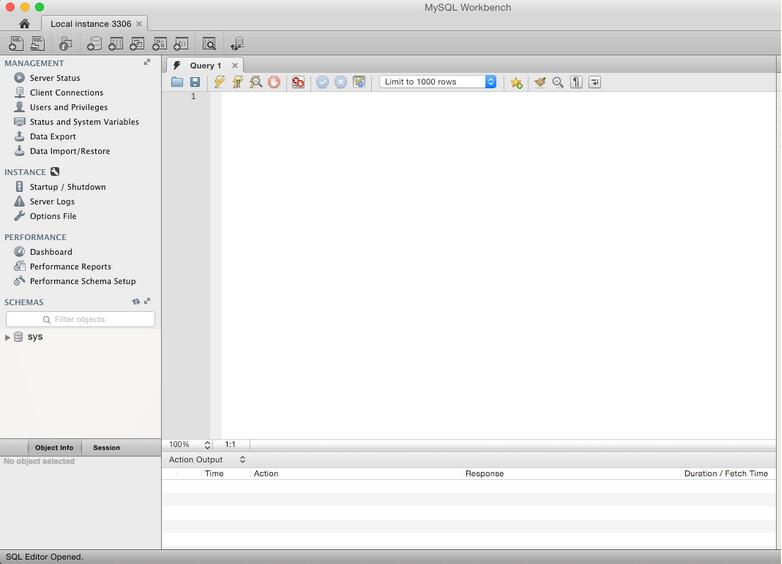Create a new SQL tab icon
The height and width of the screenshot is (564, 782).
coord(15,43)
